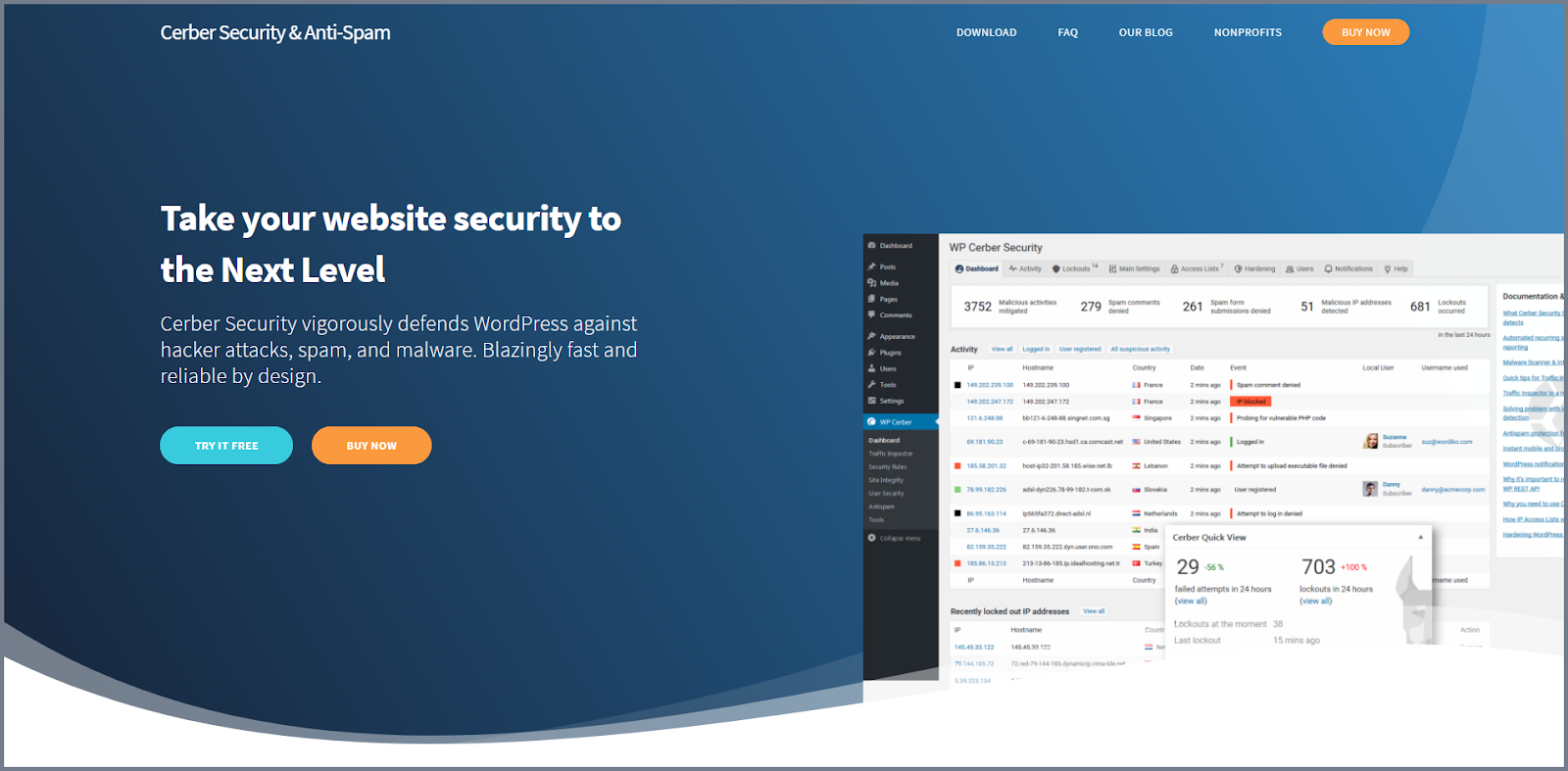Click the danny@acmecorp.com username link
This screenshot has width=1568, height=771.
pos(1453,489)
